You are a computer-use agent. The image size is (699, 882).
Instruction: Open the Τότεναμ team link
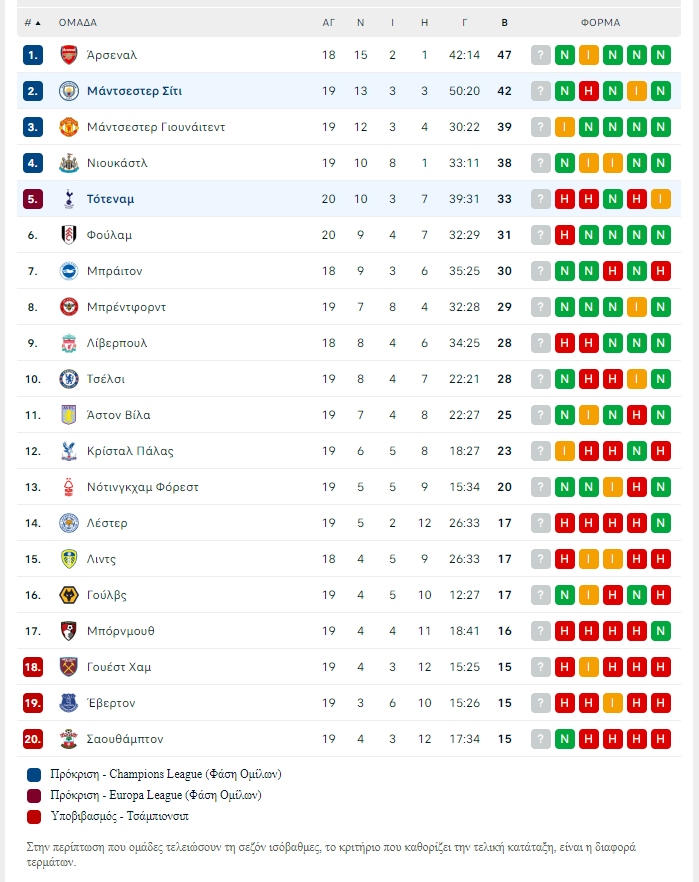pos(110,199)
